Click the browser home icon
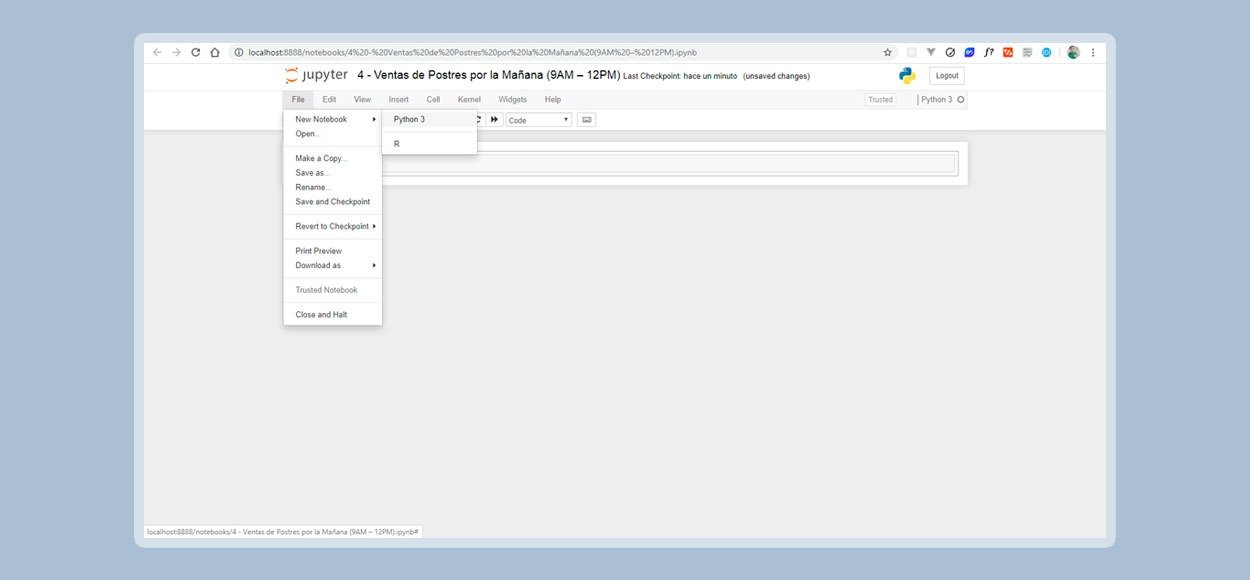1250x580 pixels. (x=215, y=53)
